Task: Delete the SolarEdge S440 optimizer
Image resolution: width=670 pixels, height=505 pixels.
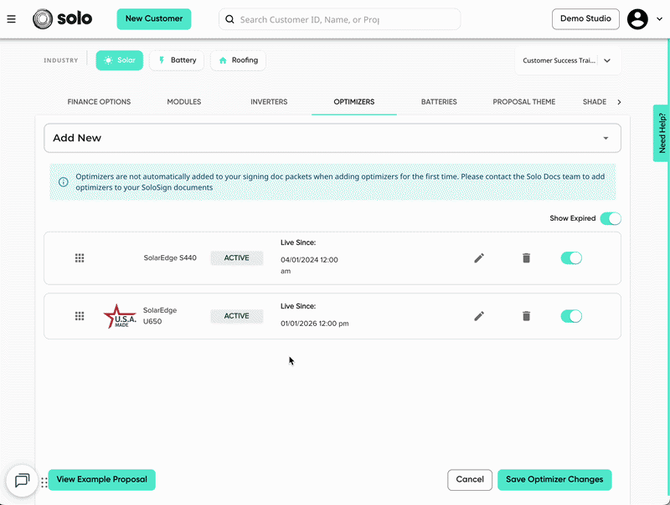Action: pyautogui.click(x=526, y=258)
